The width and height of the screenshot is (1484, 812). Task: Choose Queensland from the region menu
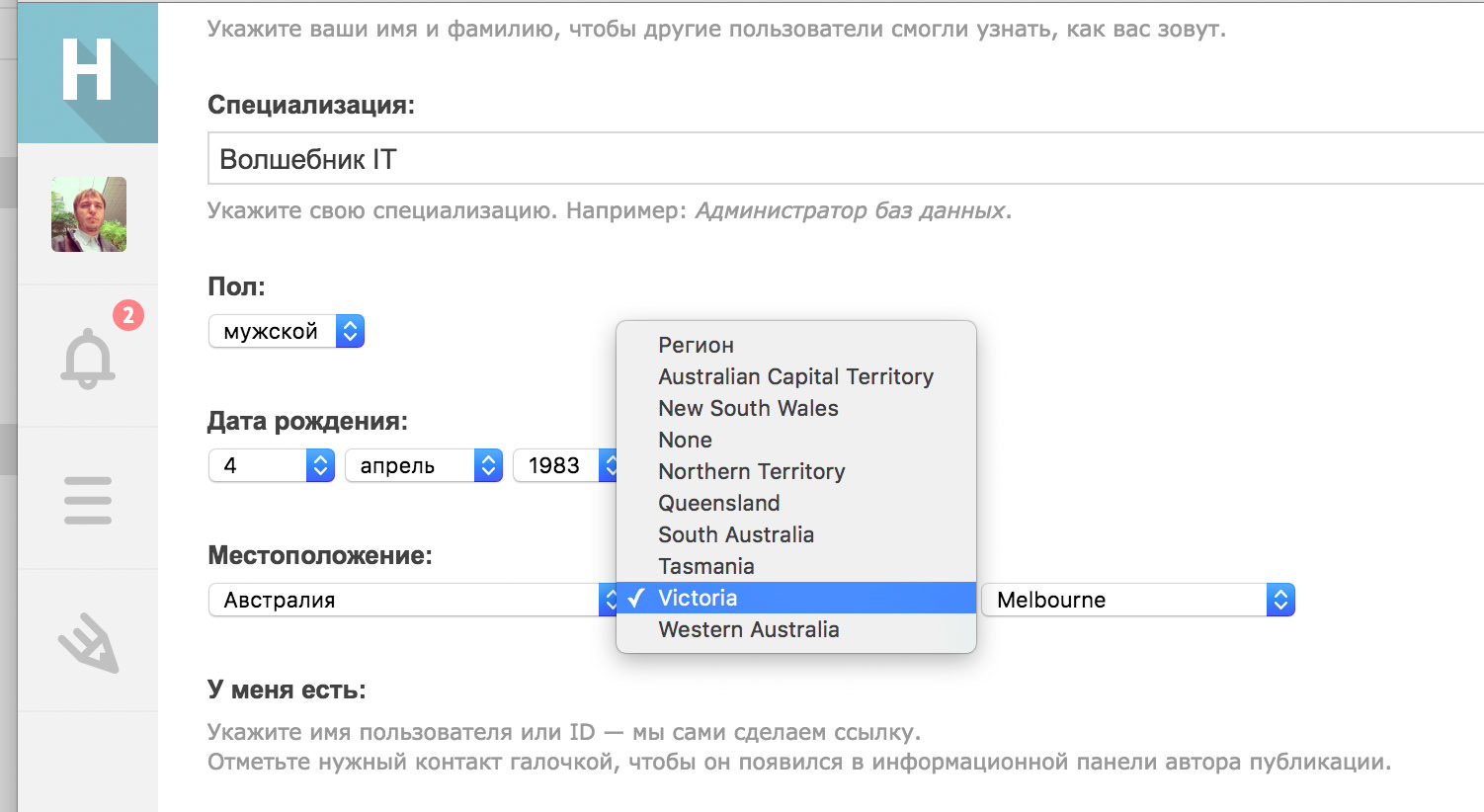point(718,503)
